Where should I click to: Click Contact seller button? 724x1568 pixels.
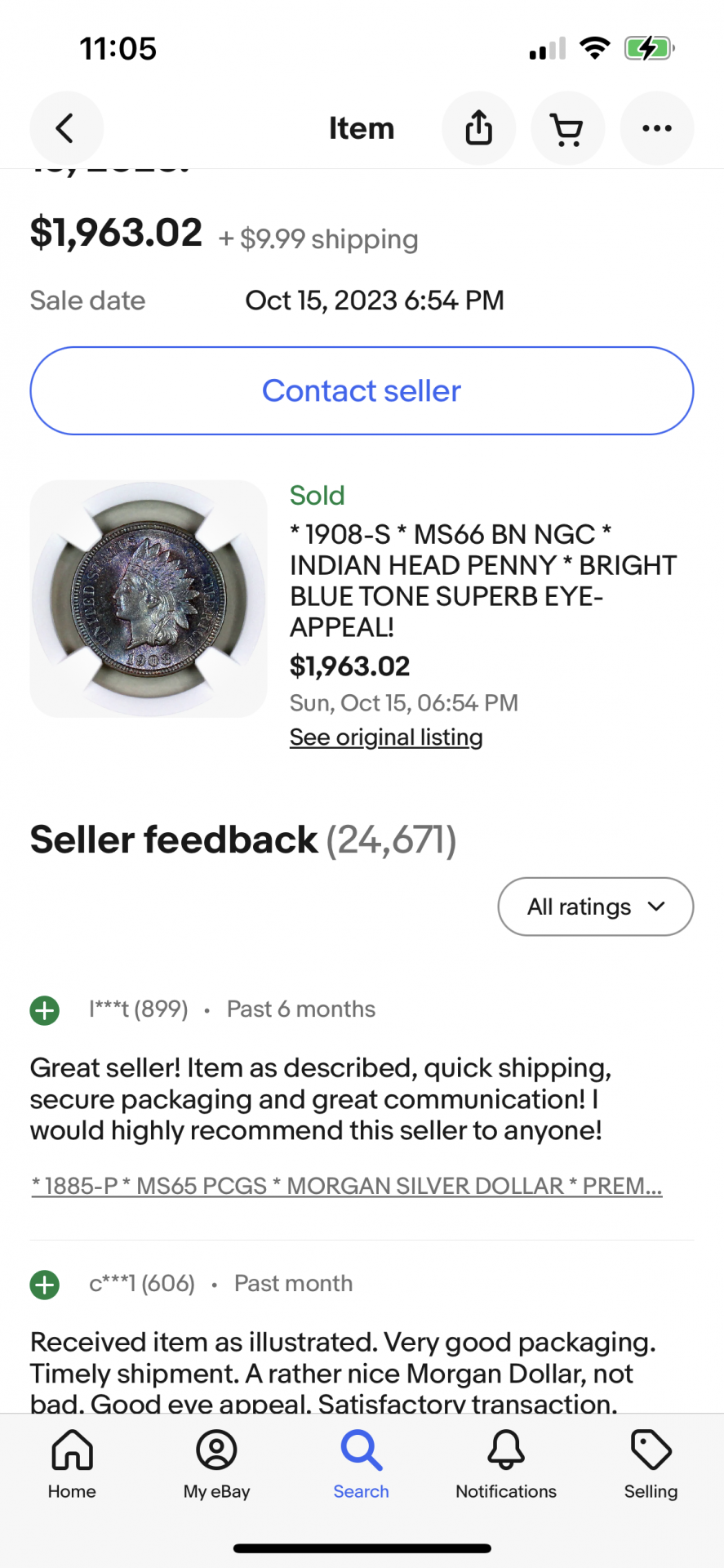362,391
